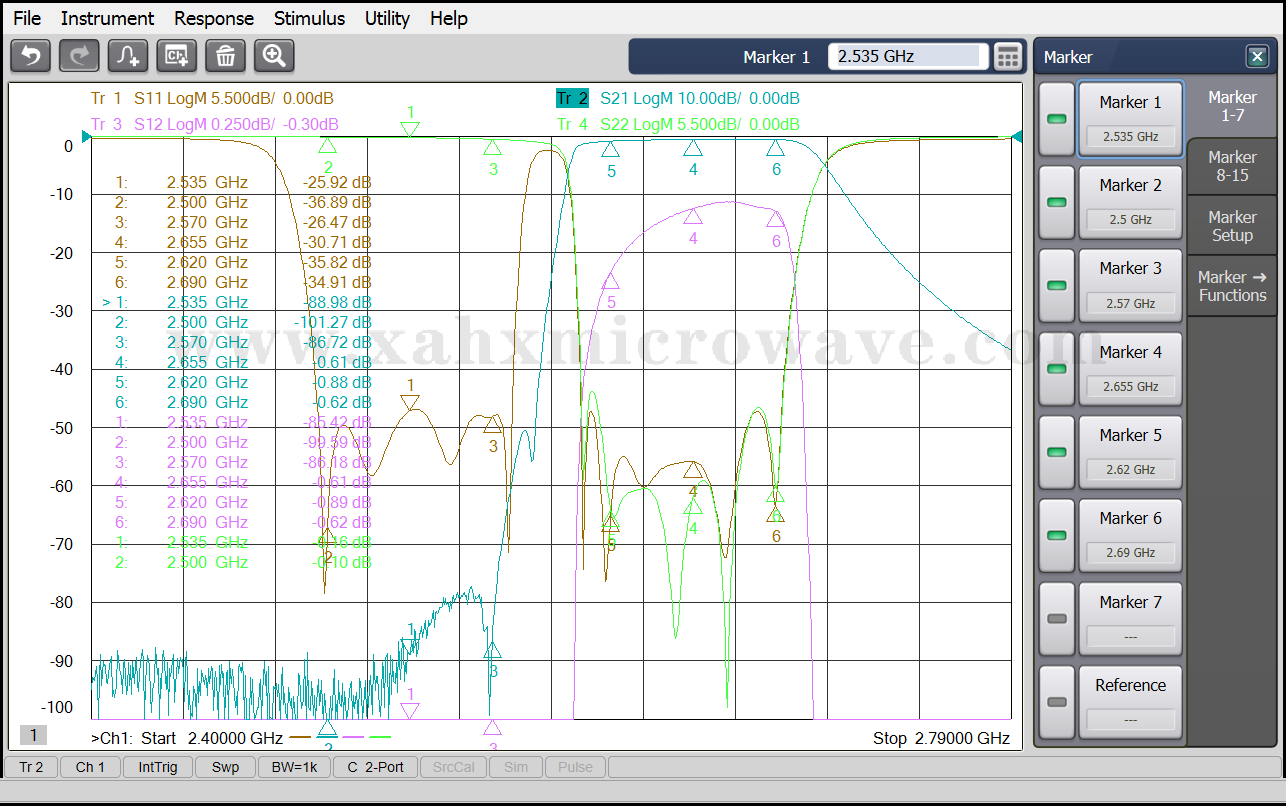Click the Marker 1 frequency entry field
The width and height of the screenshot is (1286, 806).
[907, 57]
